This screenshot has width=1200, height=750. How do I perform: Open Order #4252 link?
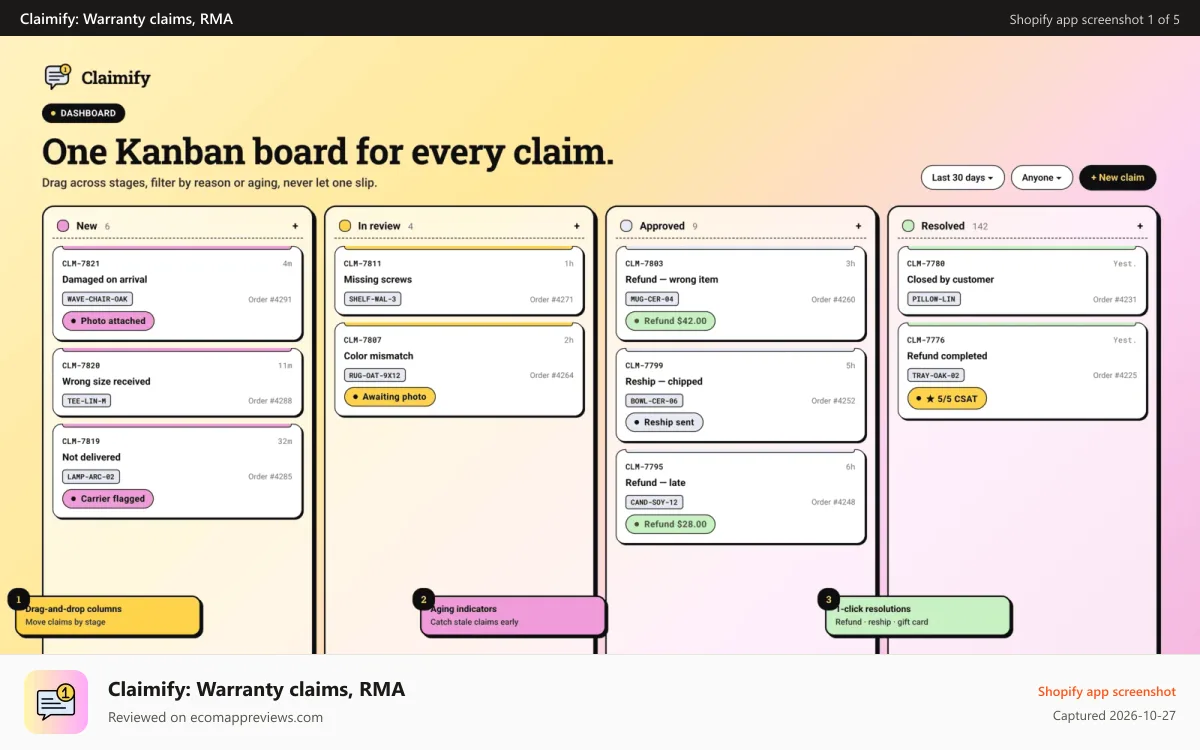(833, 401)
